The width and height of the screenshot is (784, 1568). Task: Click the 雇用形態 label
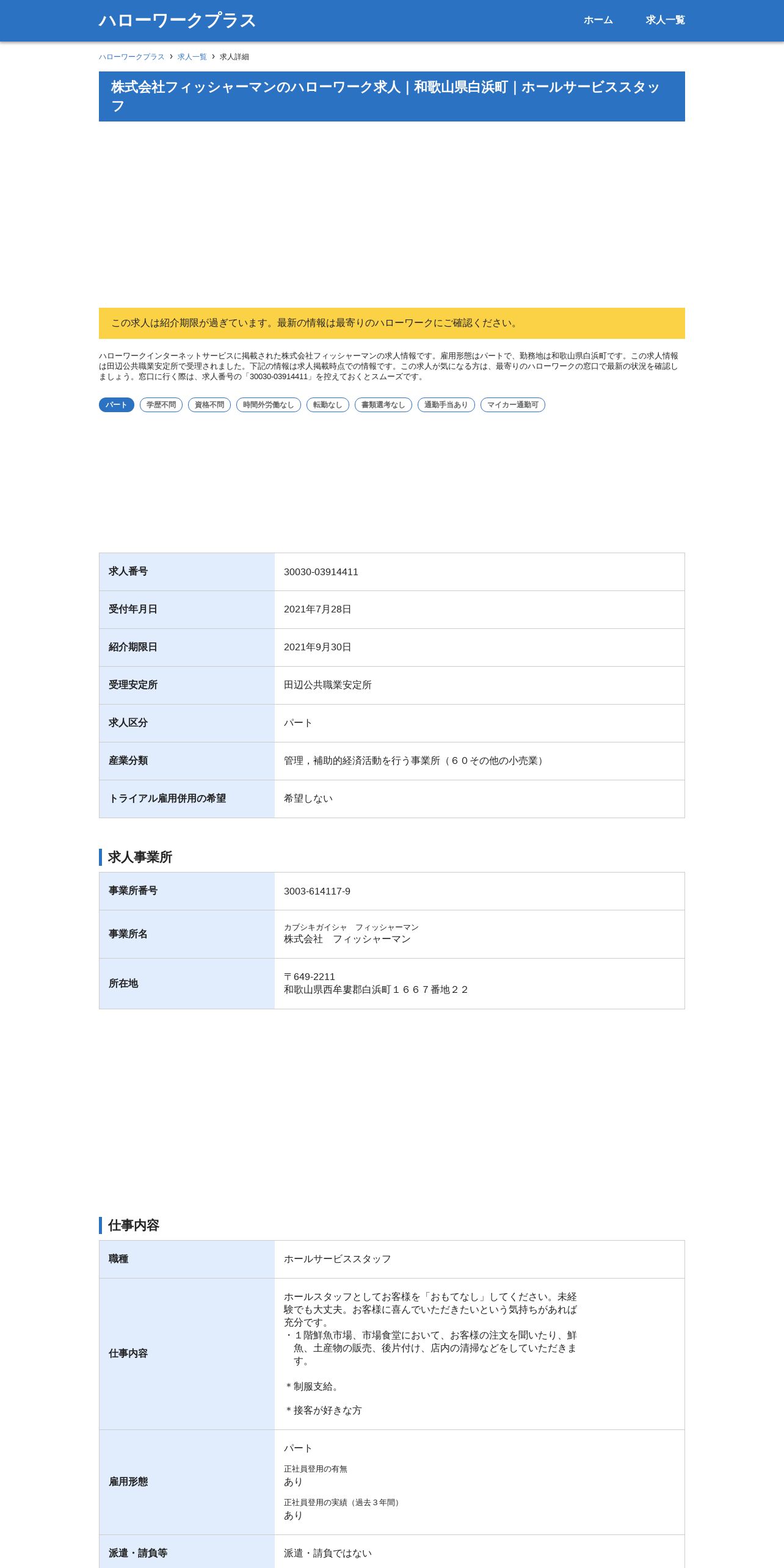(128, 1482)
